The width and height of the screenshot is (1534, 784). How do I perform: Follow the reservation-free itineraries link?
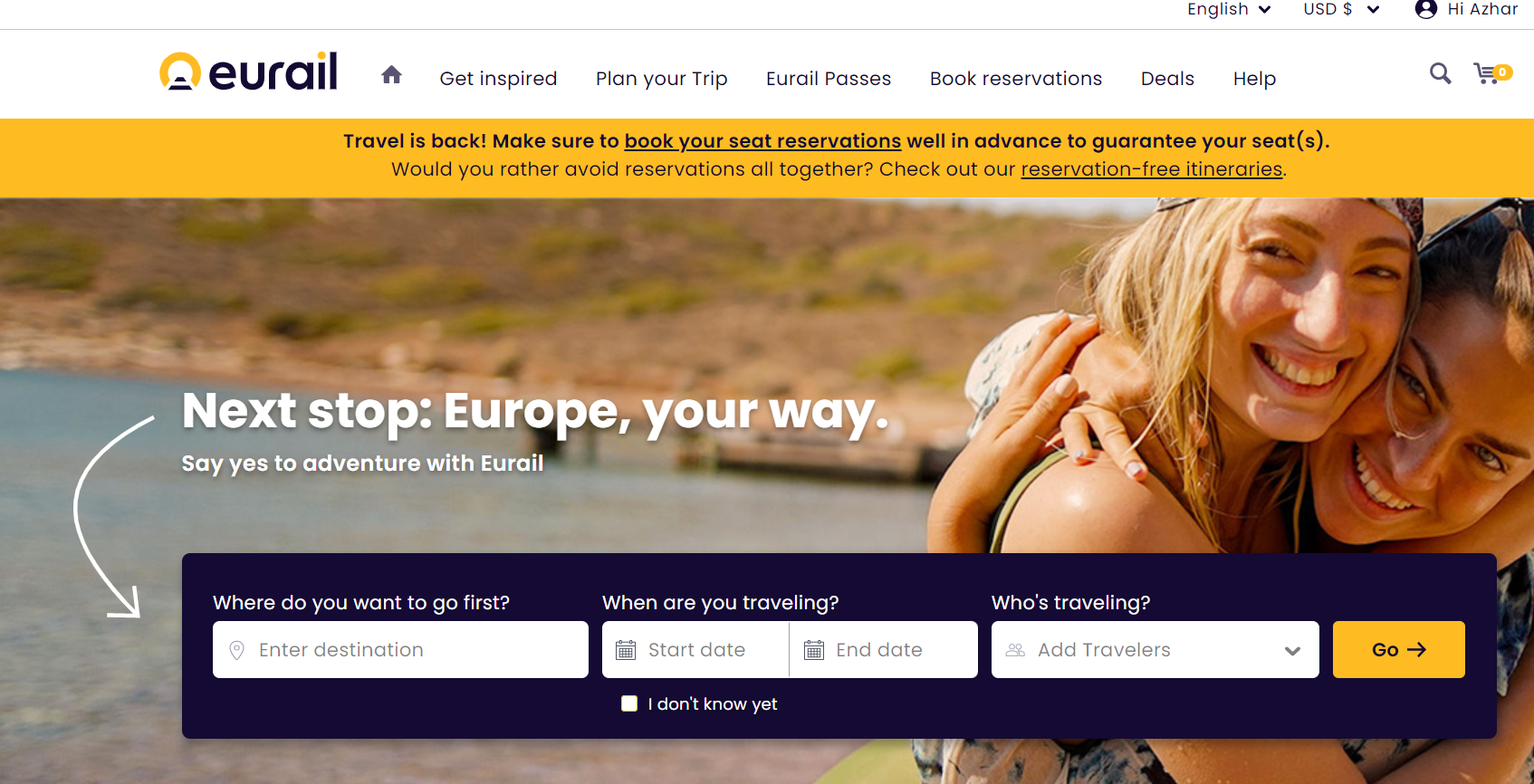tap(1152, 169)
